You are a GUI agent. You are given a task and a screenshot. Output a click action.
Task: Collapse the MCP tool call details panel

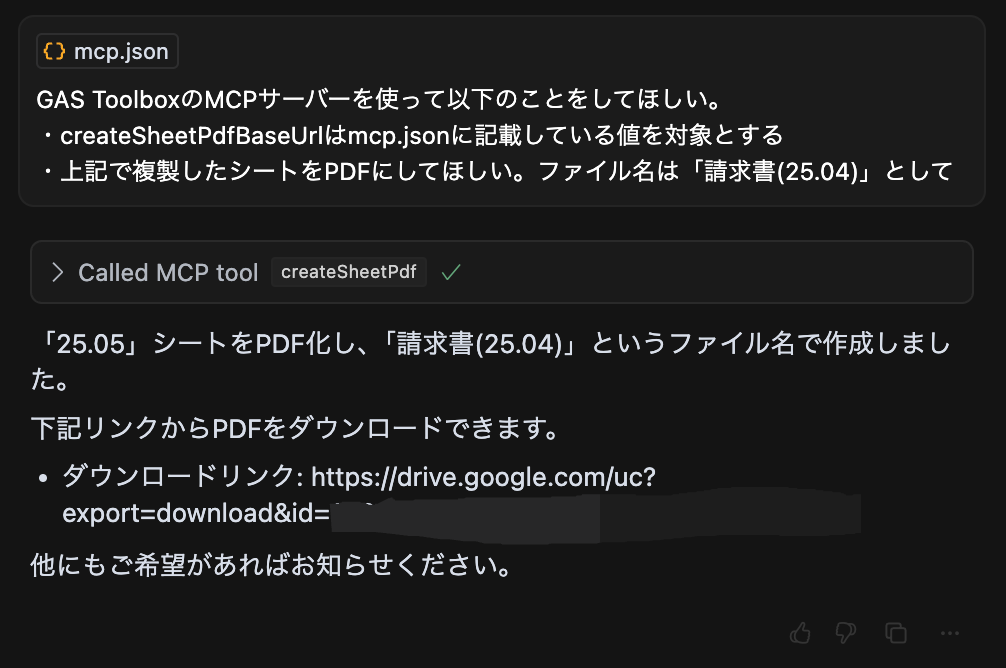tap(500, 271)
